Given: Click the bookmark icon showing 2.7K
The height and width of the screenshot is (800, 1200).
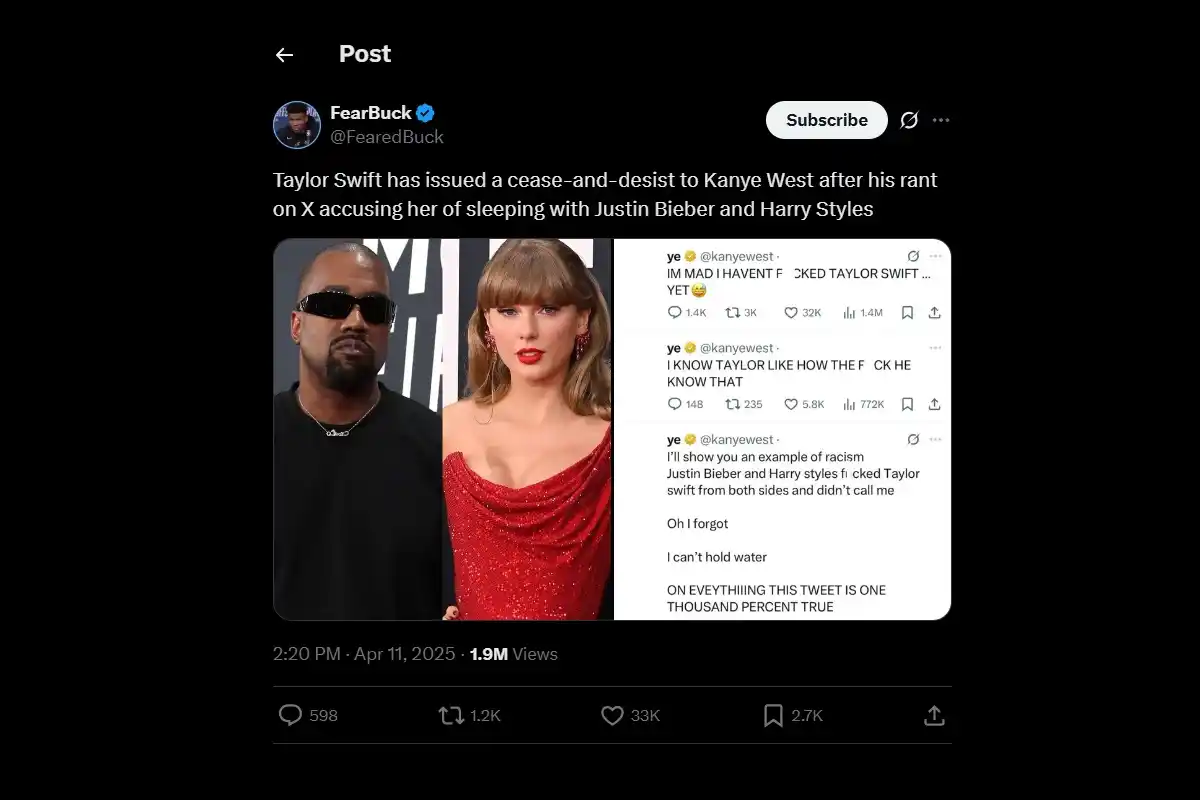Looking at the screenshot, I should [x=772, y=715].
